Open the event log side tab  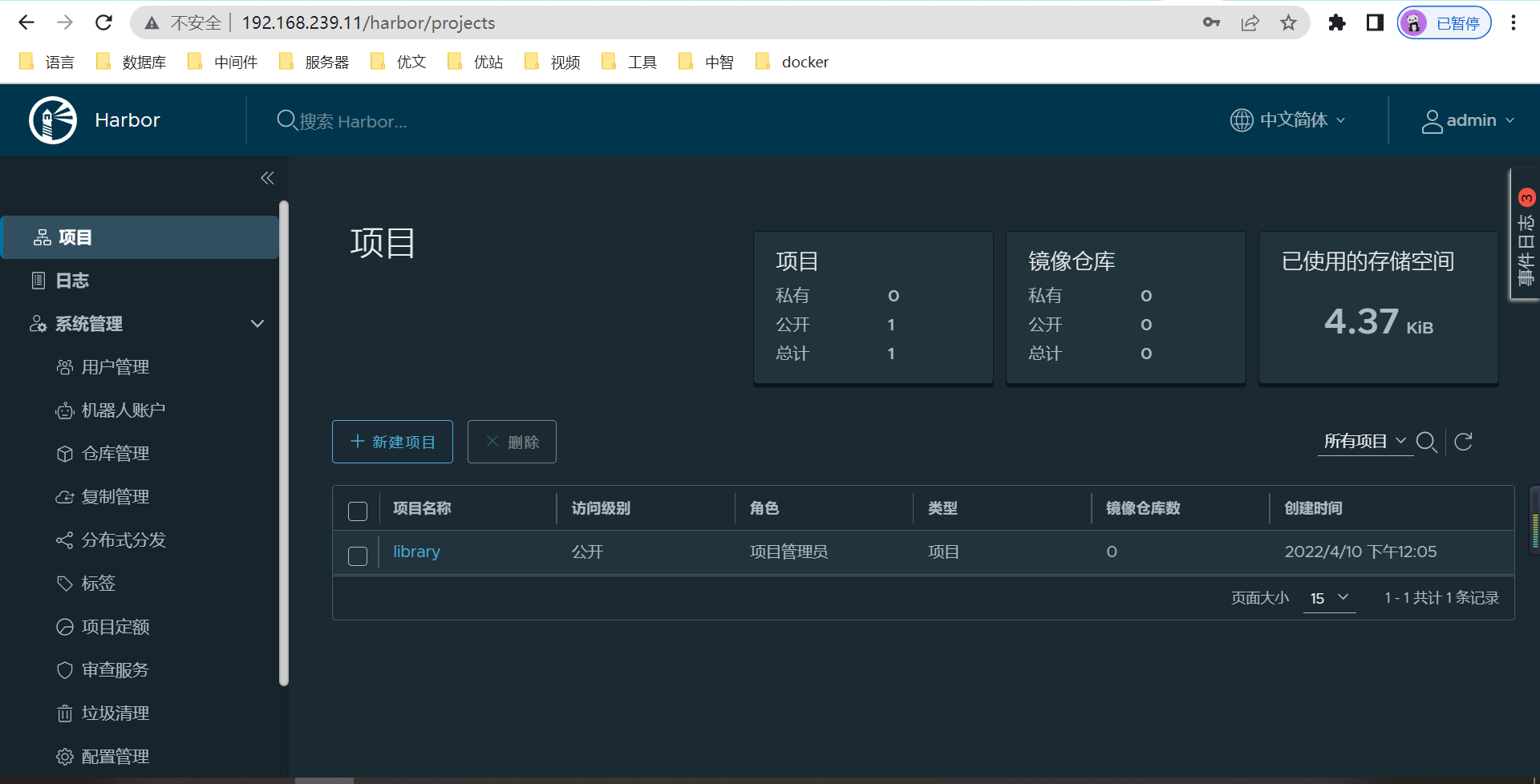[1526, 234]
